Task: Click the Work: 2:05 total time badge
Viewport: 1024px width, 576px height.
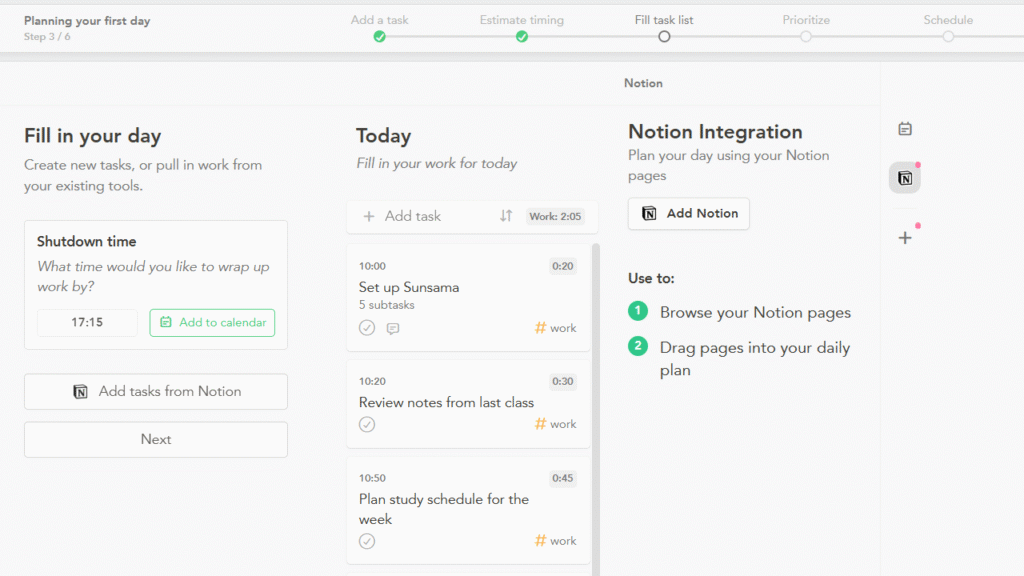Action: pos(555,216)
